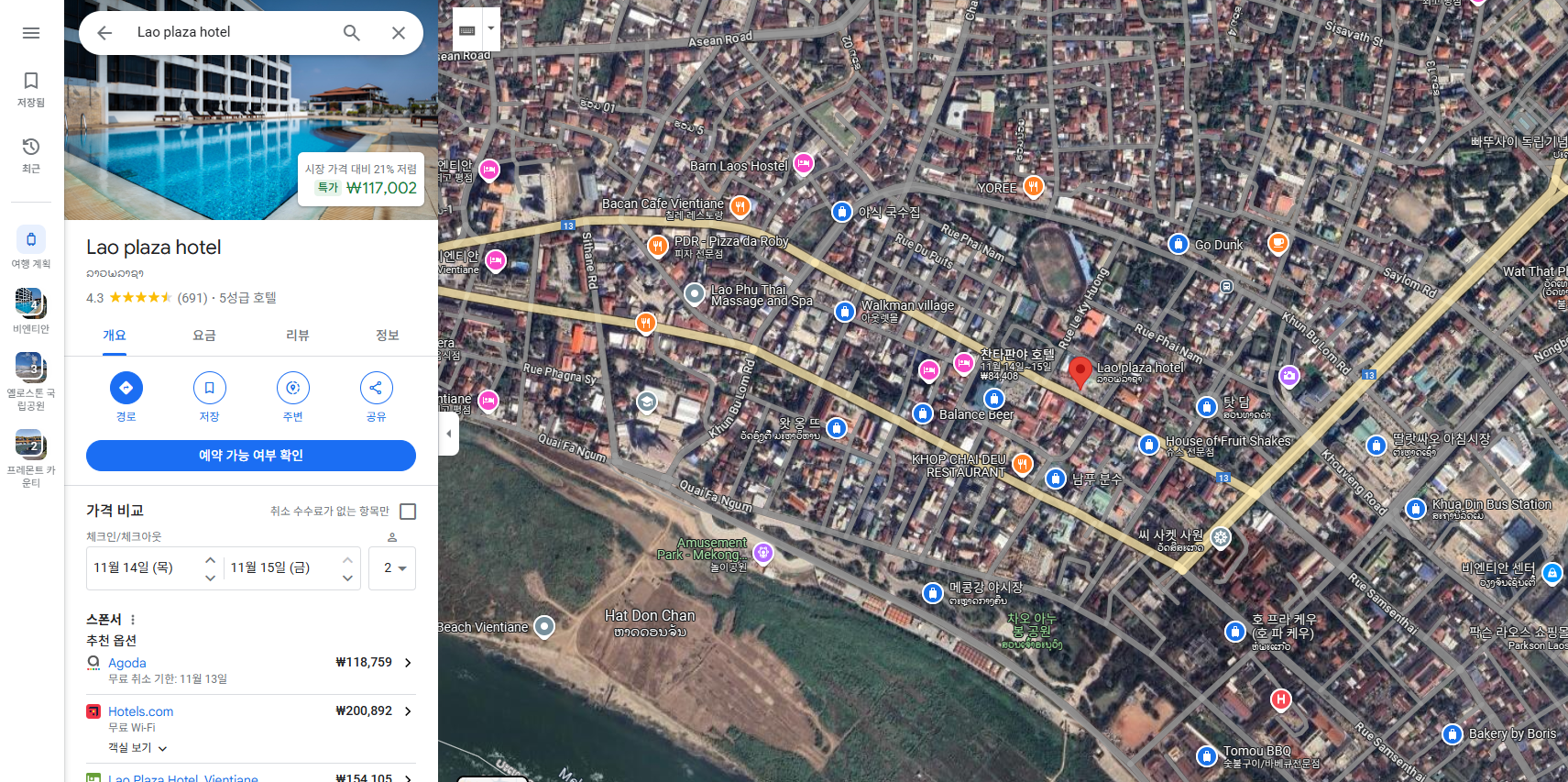
Task: Go back using the search arrow
Action: coord(104,33)
